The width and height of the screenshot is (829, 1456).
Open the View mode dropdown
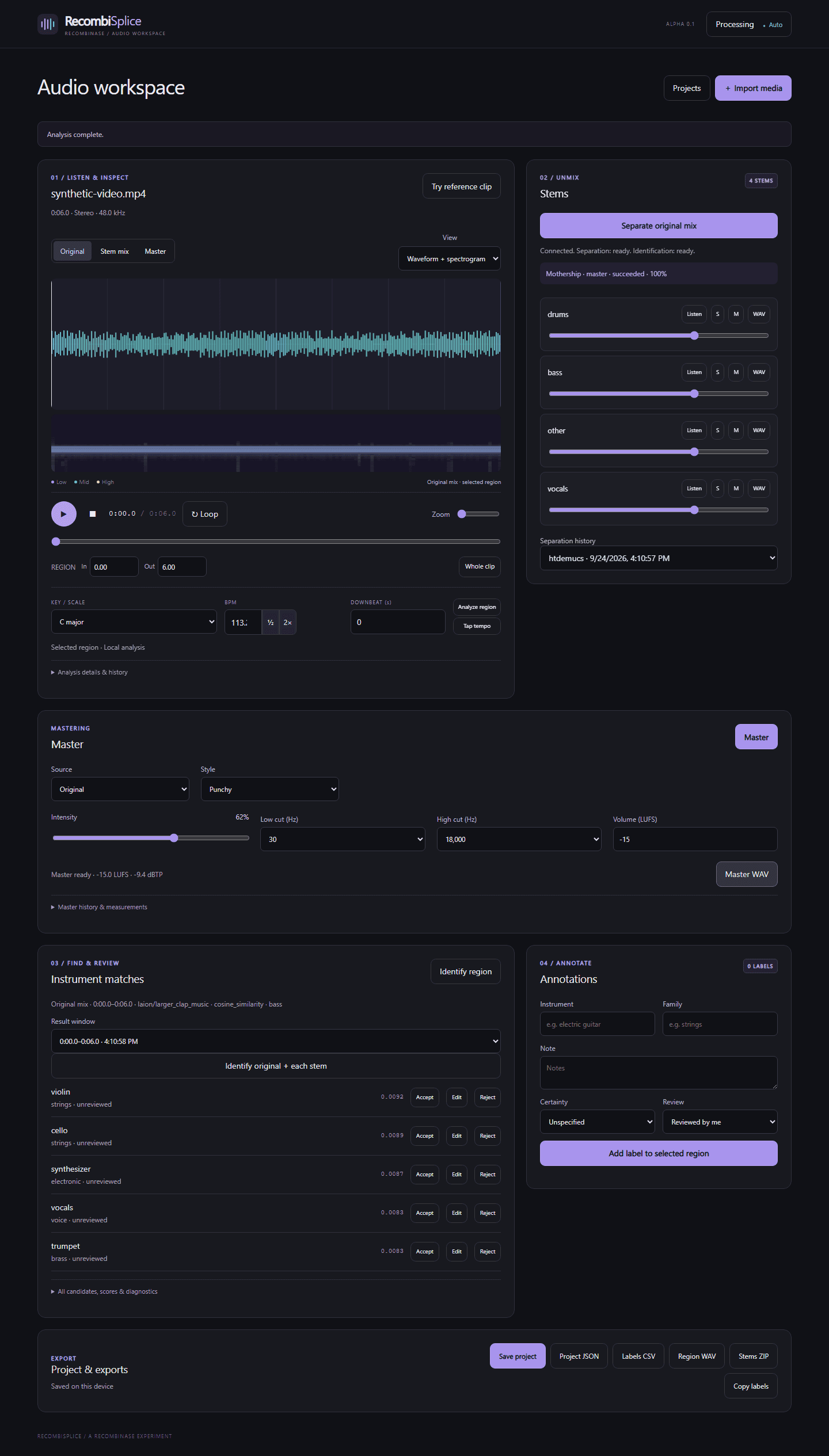coord(450,259)
